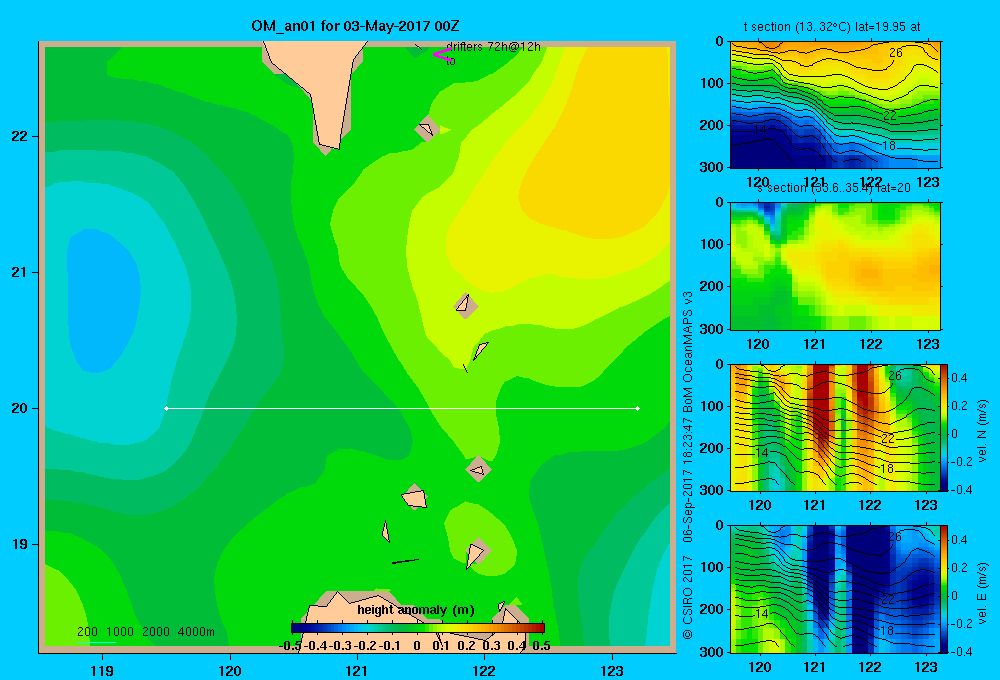
Task: Click the narrow island near 19.1°N 121.2°E
Action: tap(385, 531)
